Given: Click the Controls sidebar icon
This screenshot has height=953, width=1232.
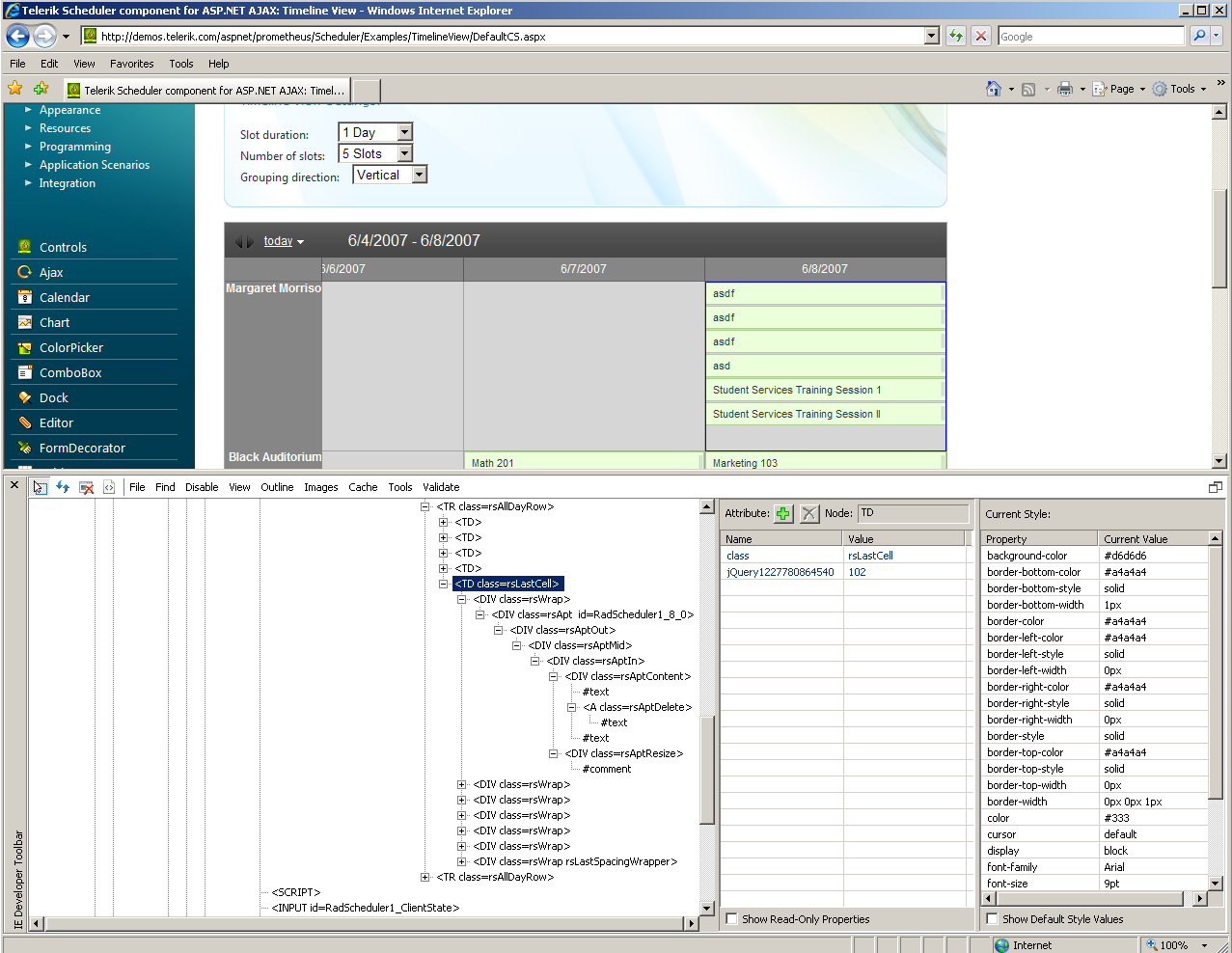Looking at the screenshot, I should pyautogui.click(x=25, y=247).
